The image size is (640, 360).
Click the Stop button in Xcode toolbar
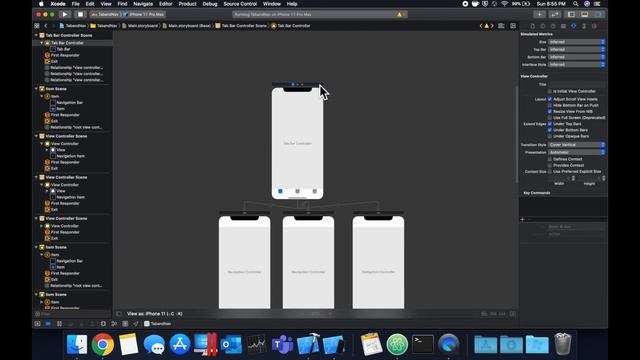[80, 14]
